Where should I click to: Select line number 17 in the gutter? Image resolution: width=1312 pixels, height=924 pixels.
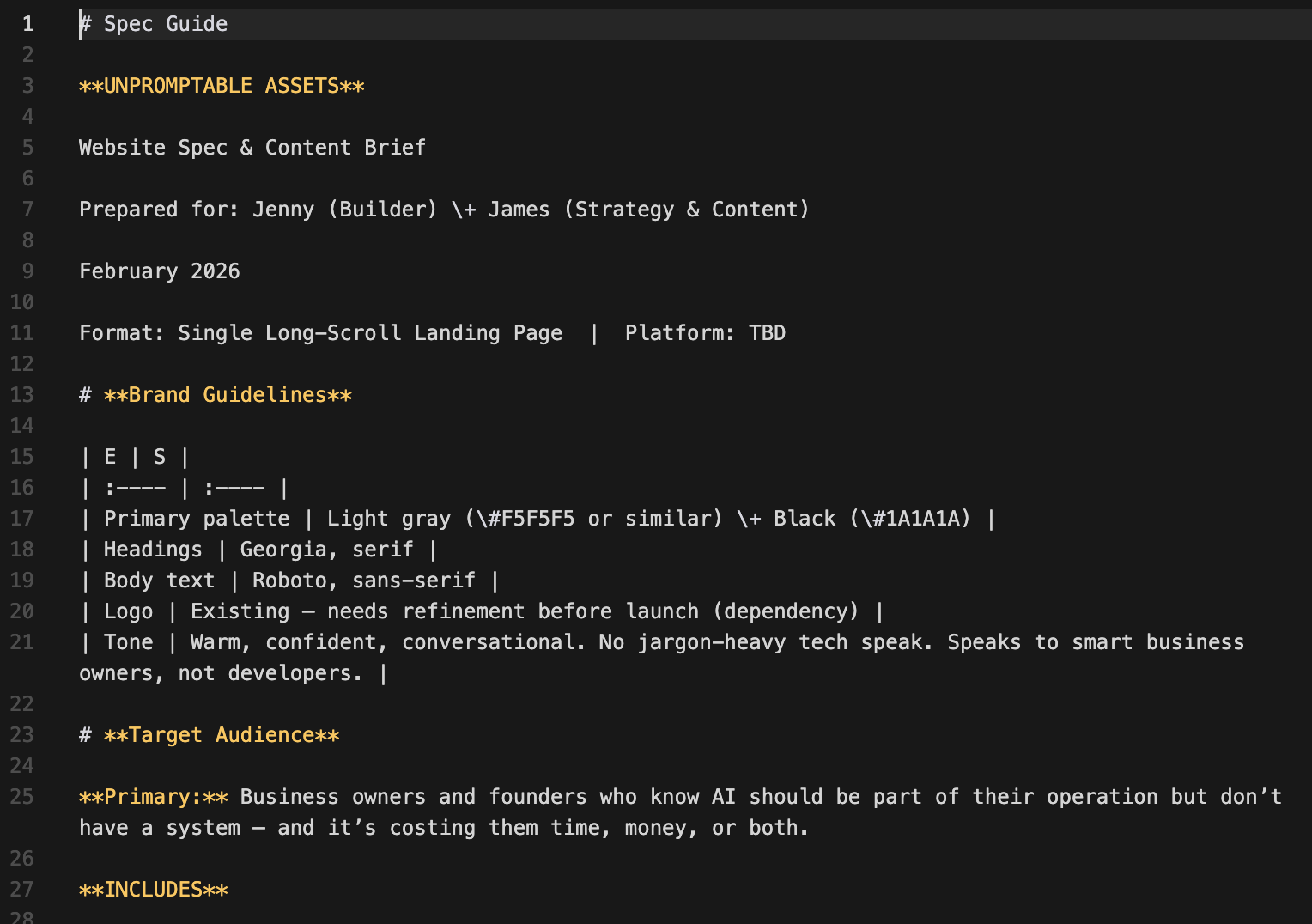[x=22, y=519]
